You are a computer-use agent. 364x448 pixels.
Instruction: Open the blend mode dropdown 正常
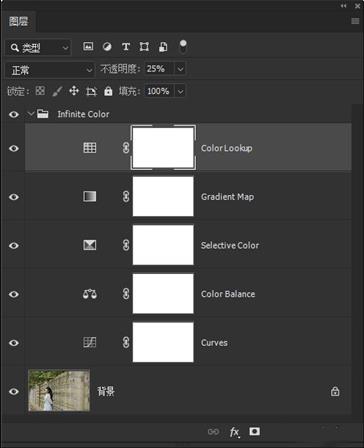[50, 70]
